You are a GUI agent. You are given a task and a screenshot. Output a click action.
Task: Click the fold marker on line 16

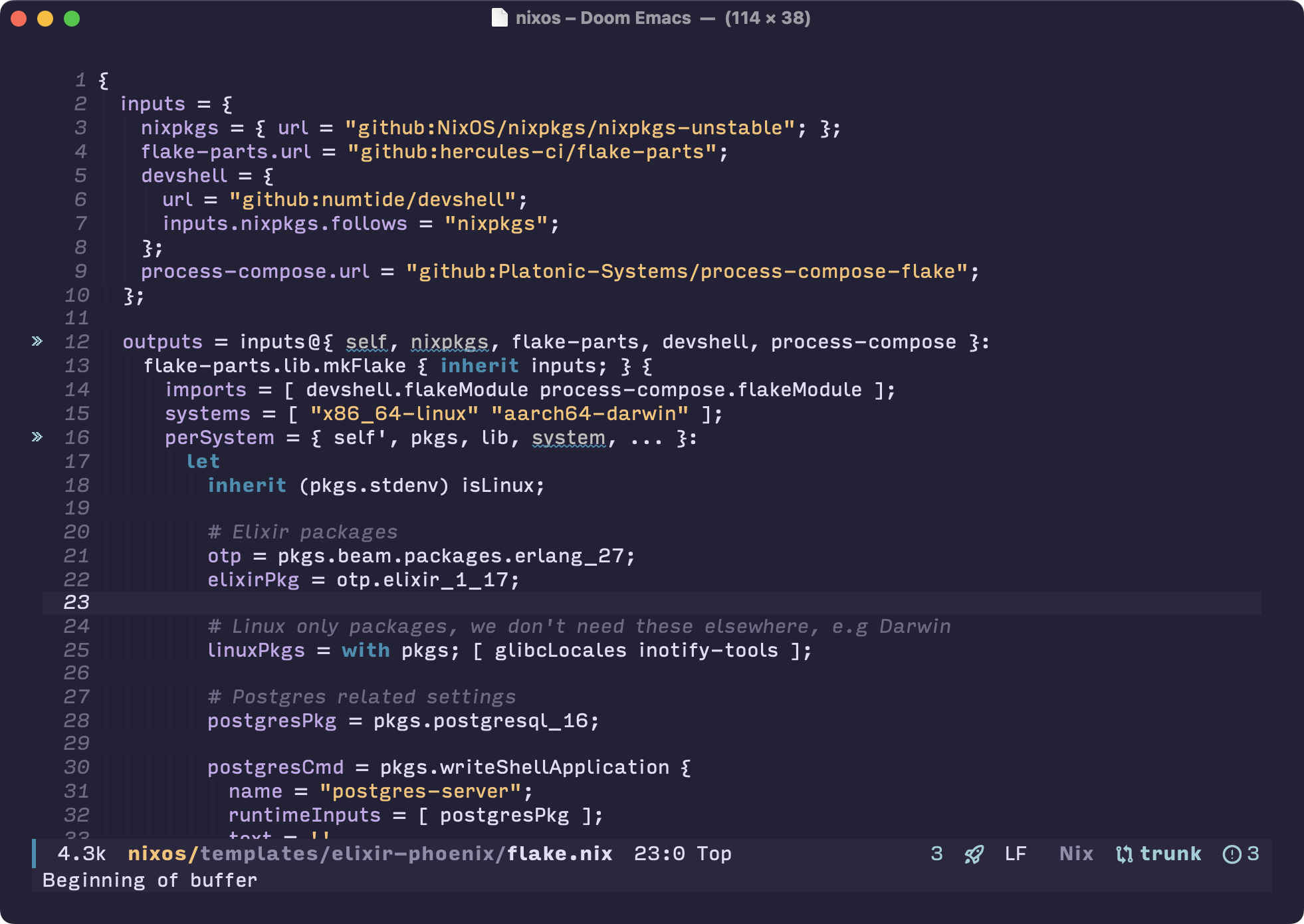pos(37,437)
